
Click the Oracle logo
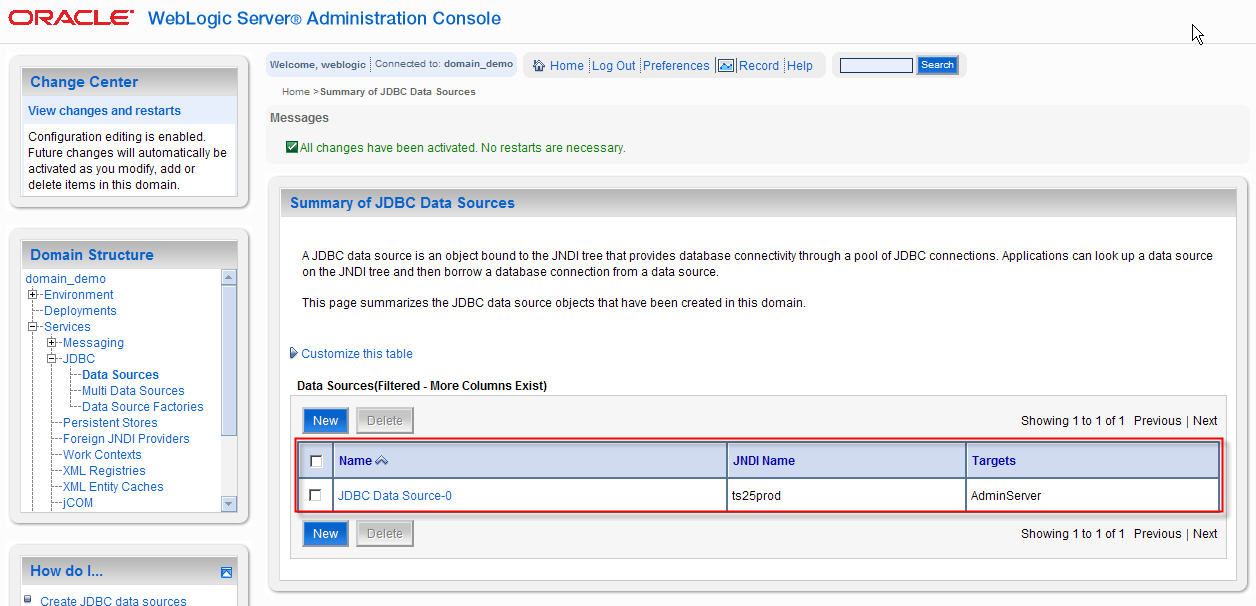point(70,18)
